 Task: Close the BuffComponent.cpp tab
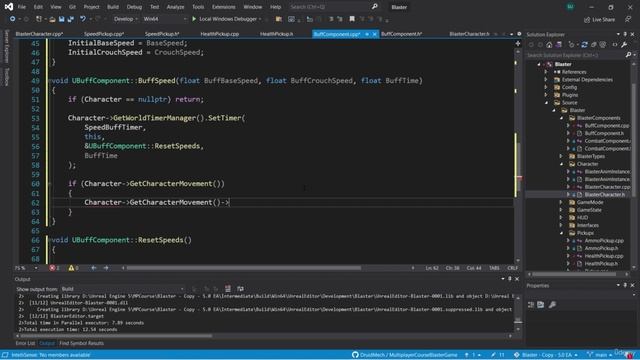(x=374, y=34)
